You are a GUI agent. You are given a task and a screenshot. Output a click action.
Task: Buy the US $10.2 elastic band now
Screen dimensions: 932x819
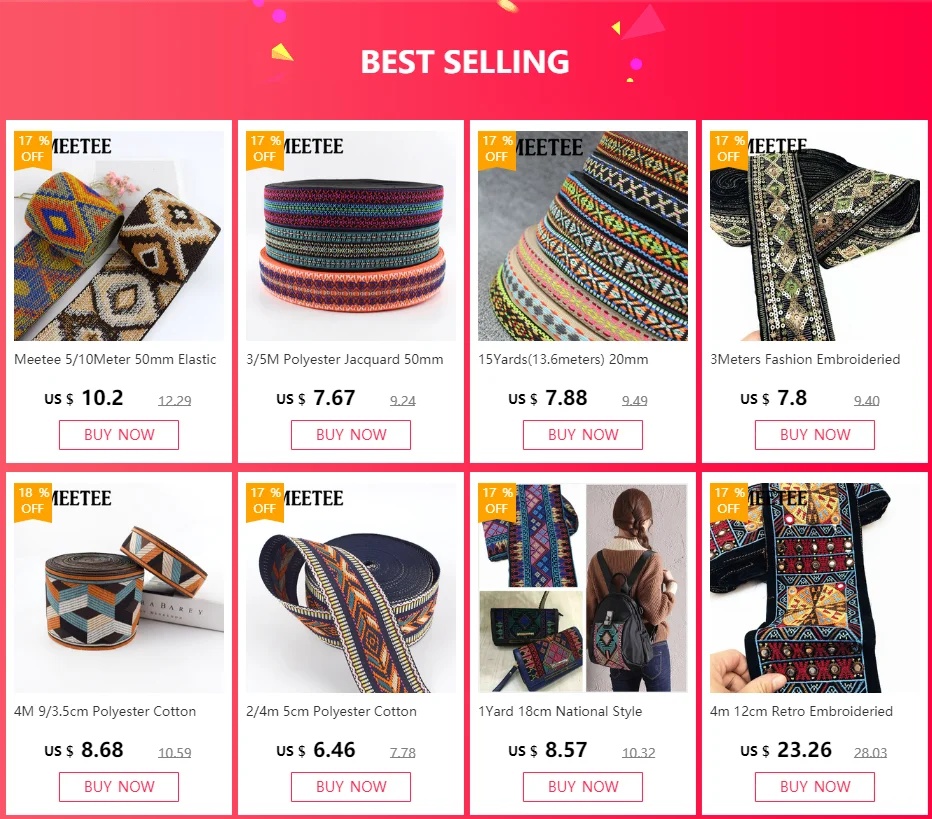tap(119, 434)
